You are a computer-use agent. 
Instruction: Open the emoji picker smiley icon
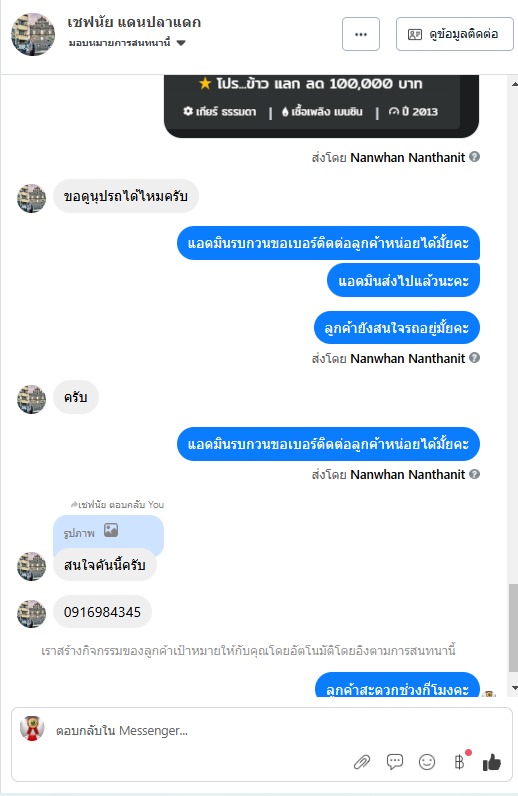click(427, 761)
